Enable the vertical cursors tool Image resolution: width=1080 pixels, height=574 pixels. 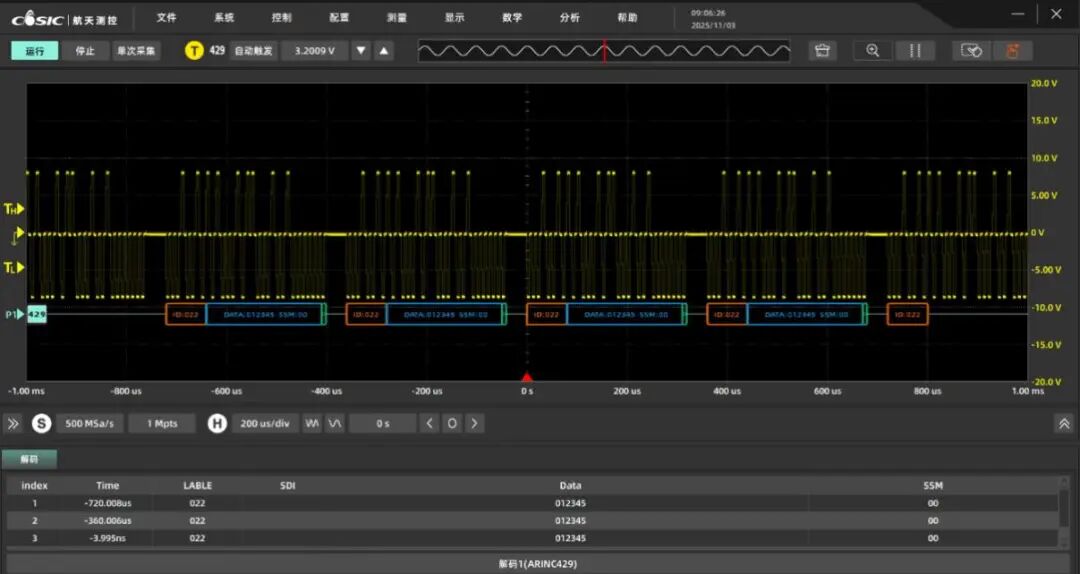coord(914,51)
